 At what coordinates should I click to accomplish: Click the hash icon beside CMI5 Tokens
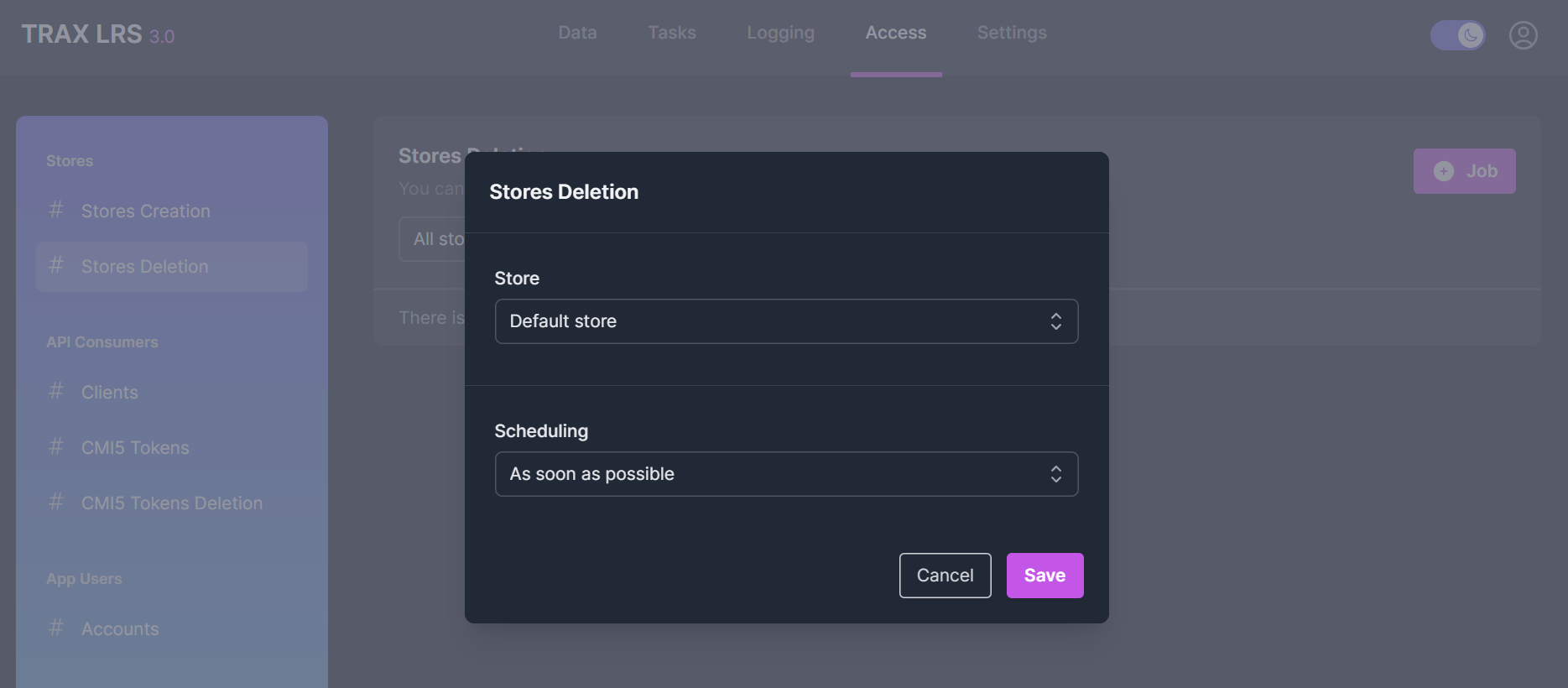[x=56, y=446]
